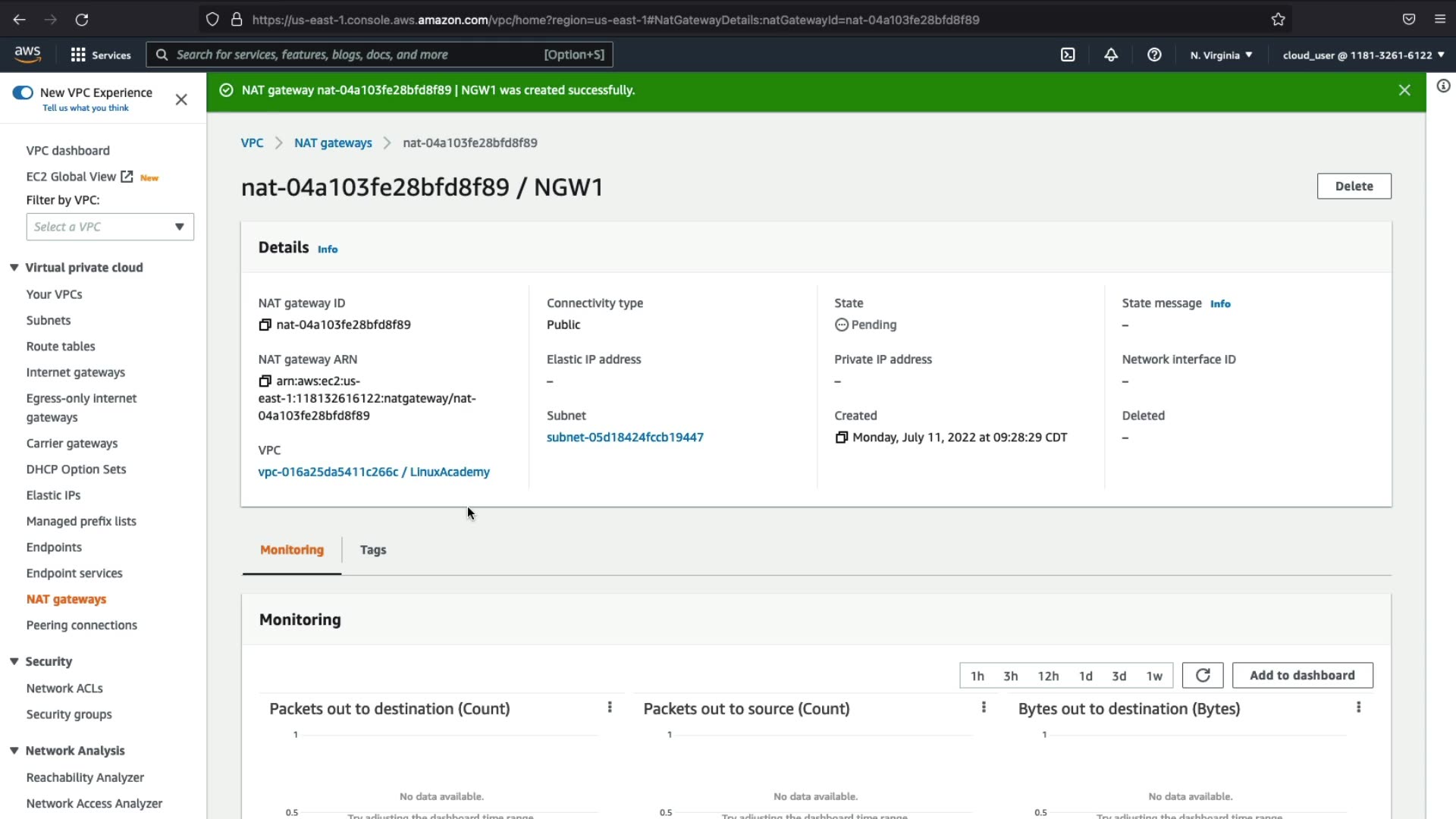1456x819 pixels.
Task: Toggle off New VPC Experience switch
Action: coord(23,93)
